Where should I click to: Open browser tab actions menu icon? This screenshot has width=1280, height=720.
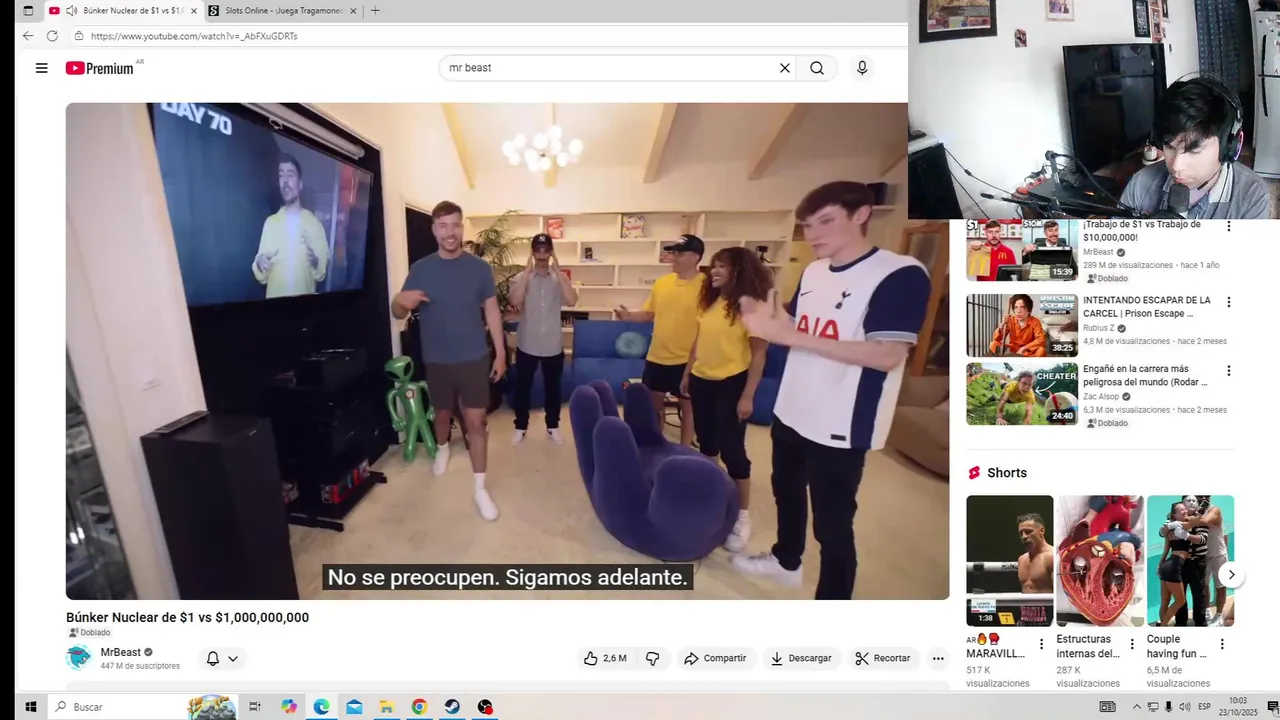coord(28,11)
